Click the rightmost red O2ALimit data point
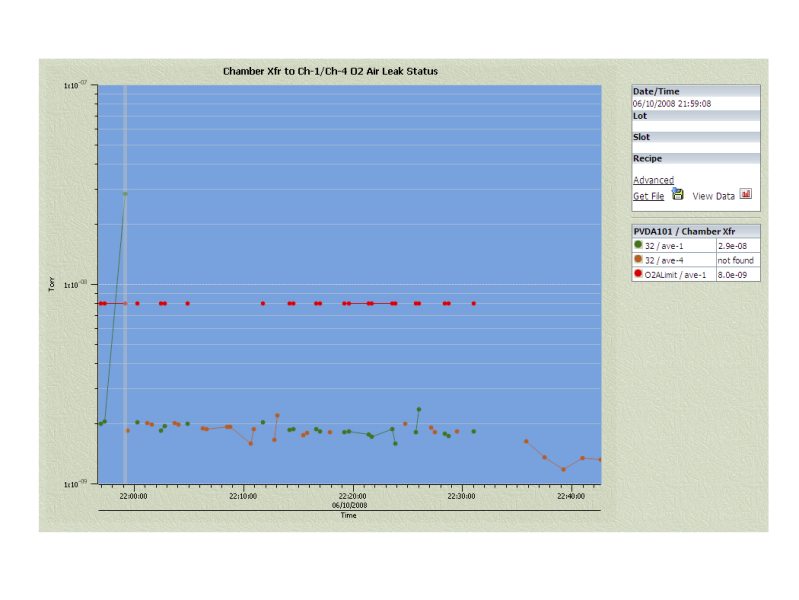This screenshot has height=600, width=799. [474, 303]
